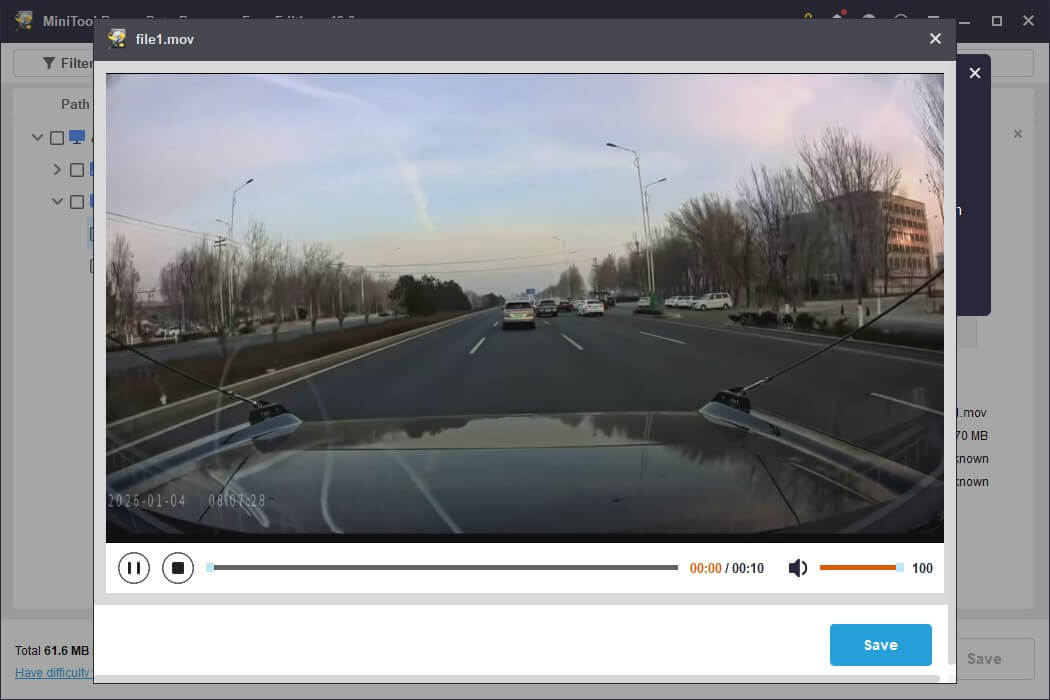Image resolution: width=1050 pixels, height=700 pixels.
Task: Check the first folder checkbox in path tree
Action: pos(76,169)
